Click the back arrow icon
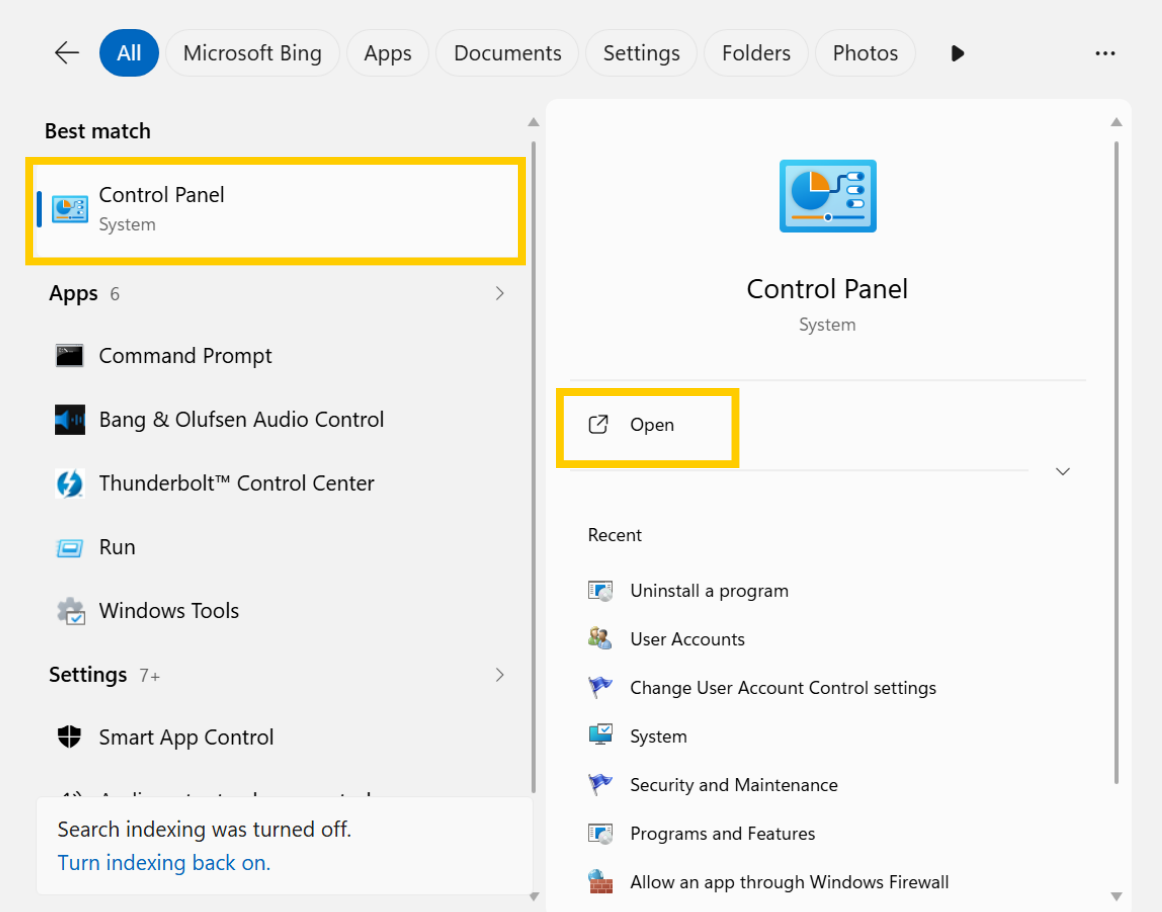 pyautogui.click(x=67, y=53)
